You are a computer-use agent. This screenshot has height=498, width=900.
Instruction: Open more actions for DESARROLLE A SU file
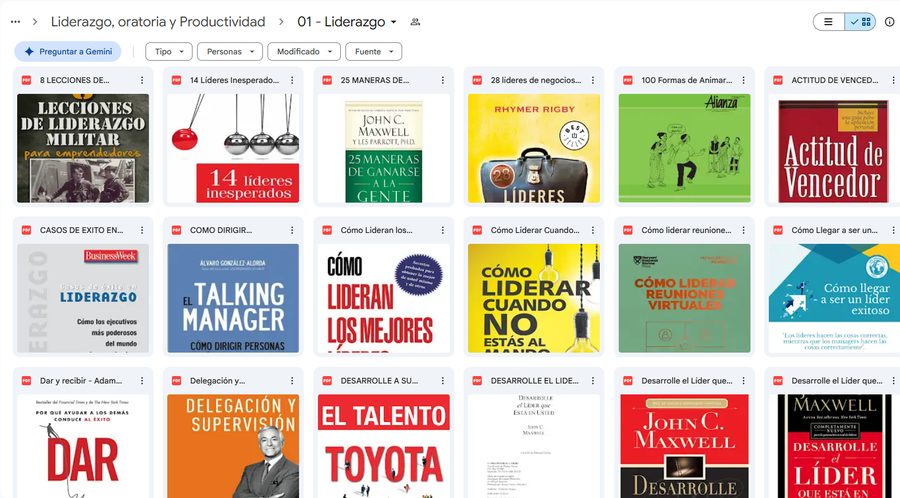pyautogui.click(x=443, y=380)
